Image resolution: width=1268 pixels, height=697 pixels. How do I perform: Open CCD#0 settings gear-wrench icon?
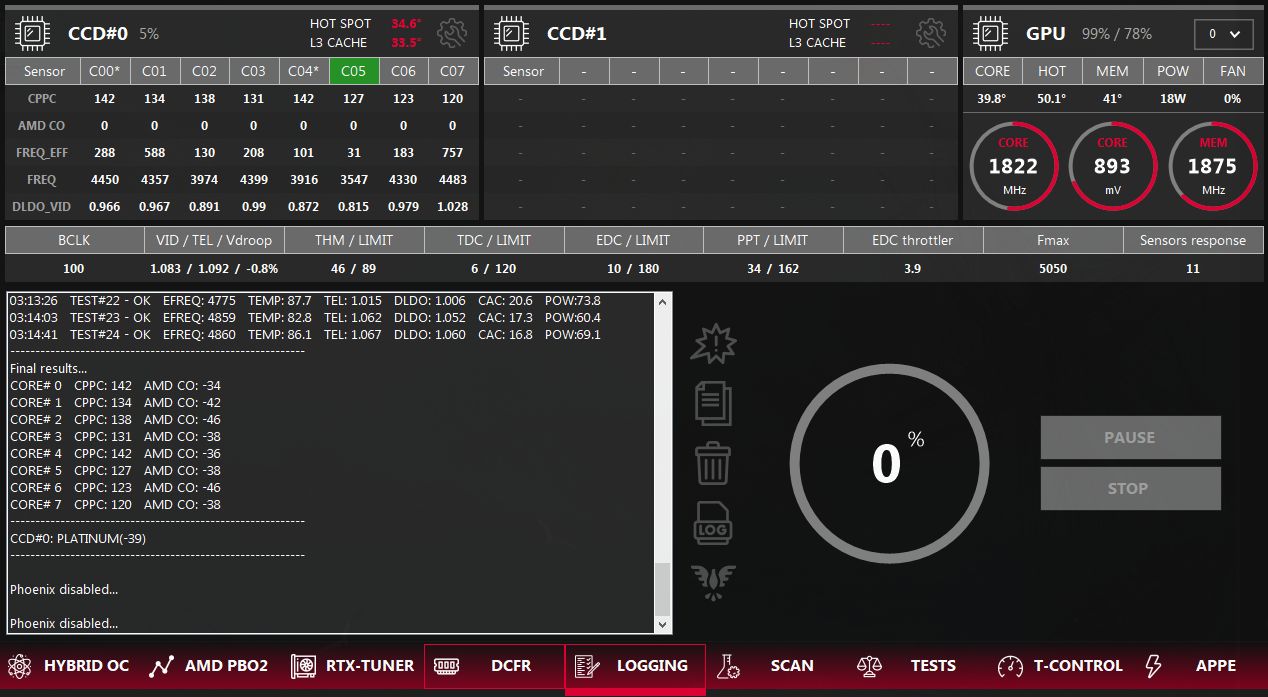[452, 33]
